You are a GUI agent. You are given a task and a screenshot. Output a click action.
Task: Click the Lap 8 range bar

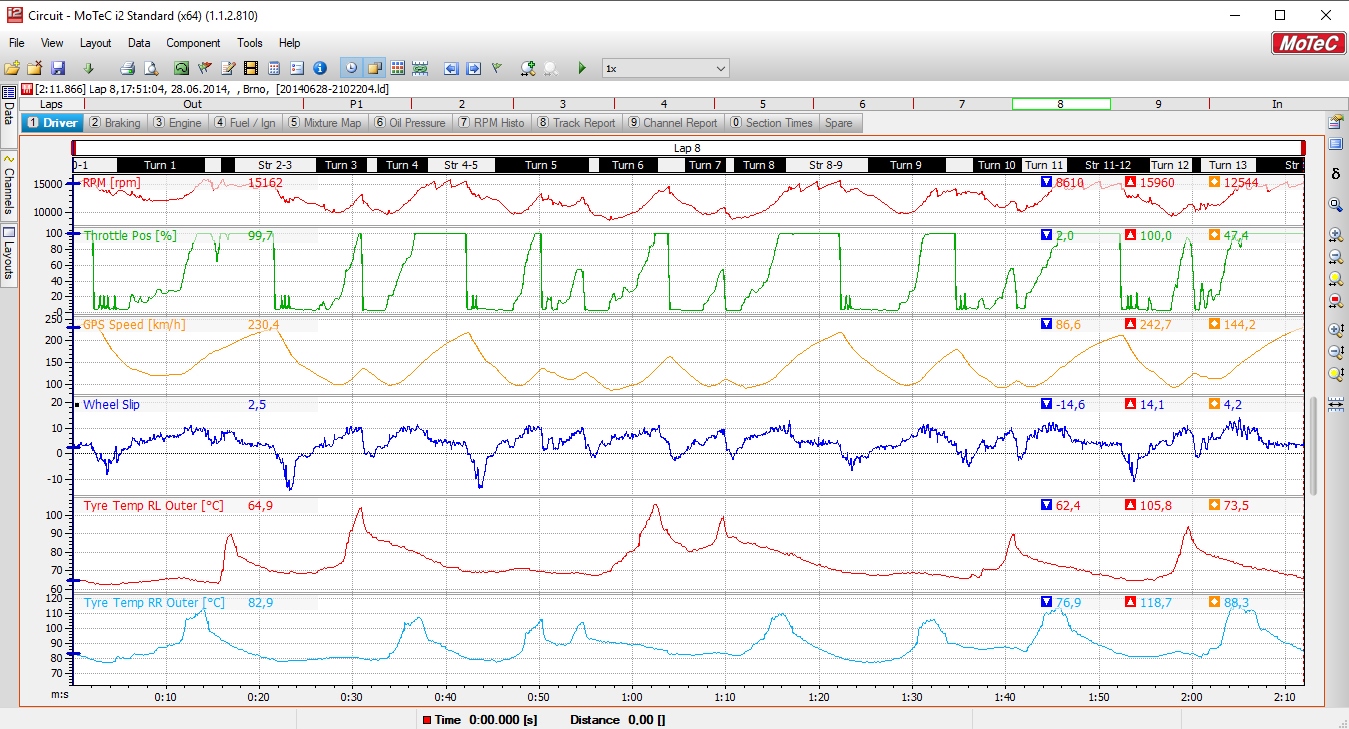(x=688, y=147)
